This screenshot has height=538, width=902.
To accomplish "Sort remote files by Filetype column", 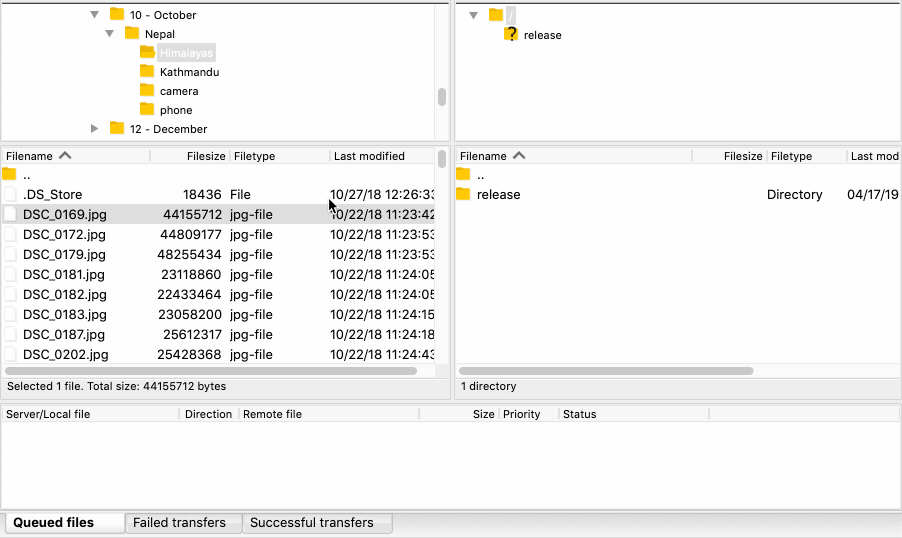I will click(x=807, y=156).
